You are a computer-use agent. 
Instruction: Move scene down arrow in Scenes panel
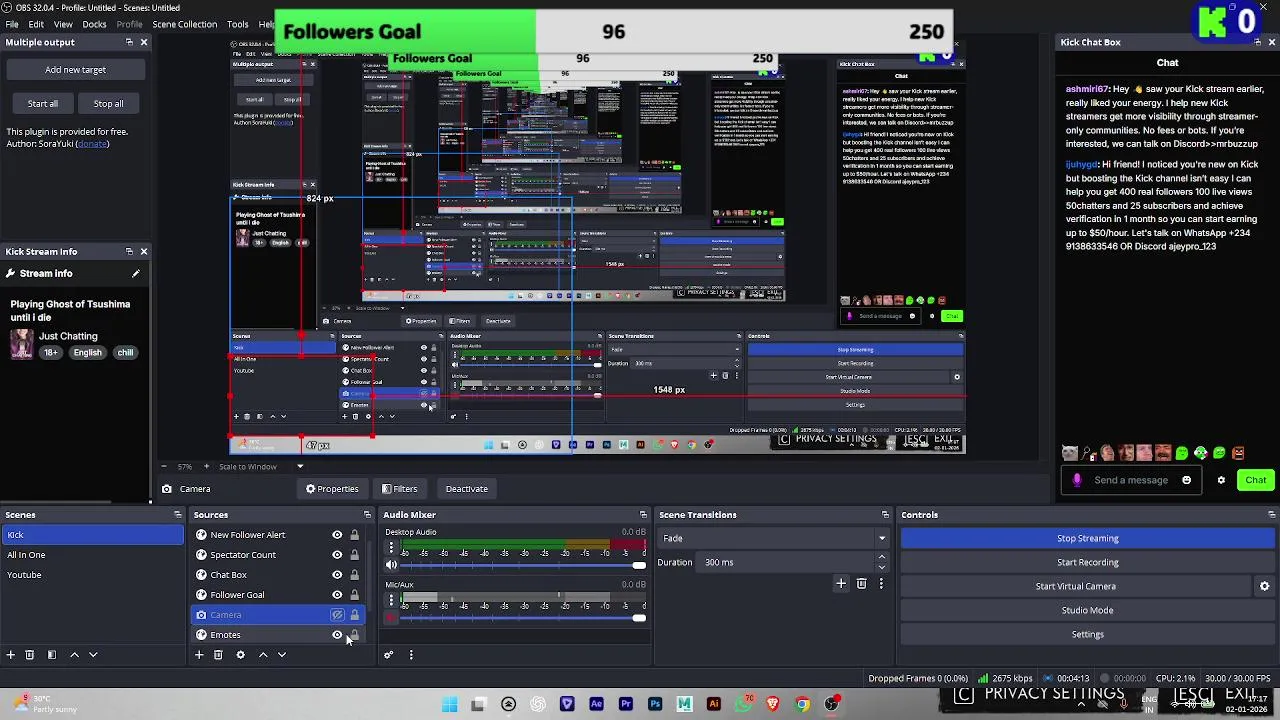[93, 655]
